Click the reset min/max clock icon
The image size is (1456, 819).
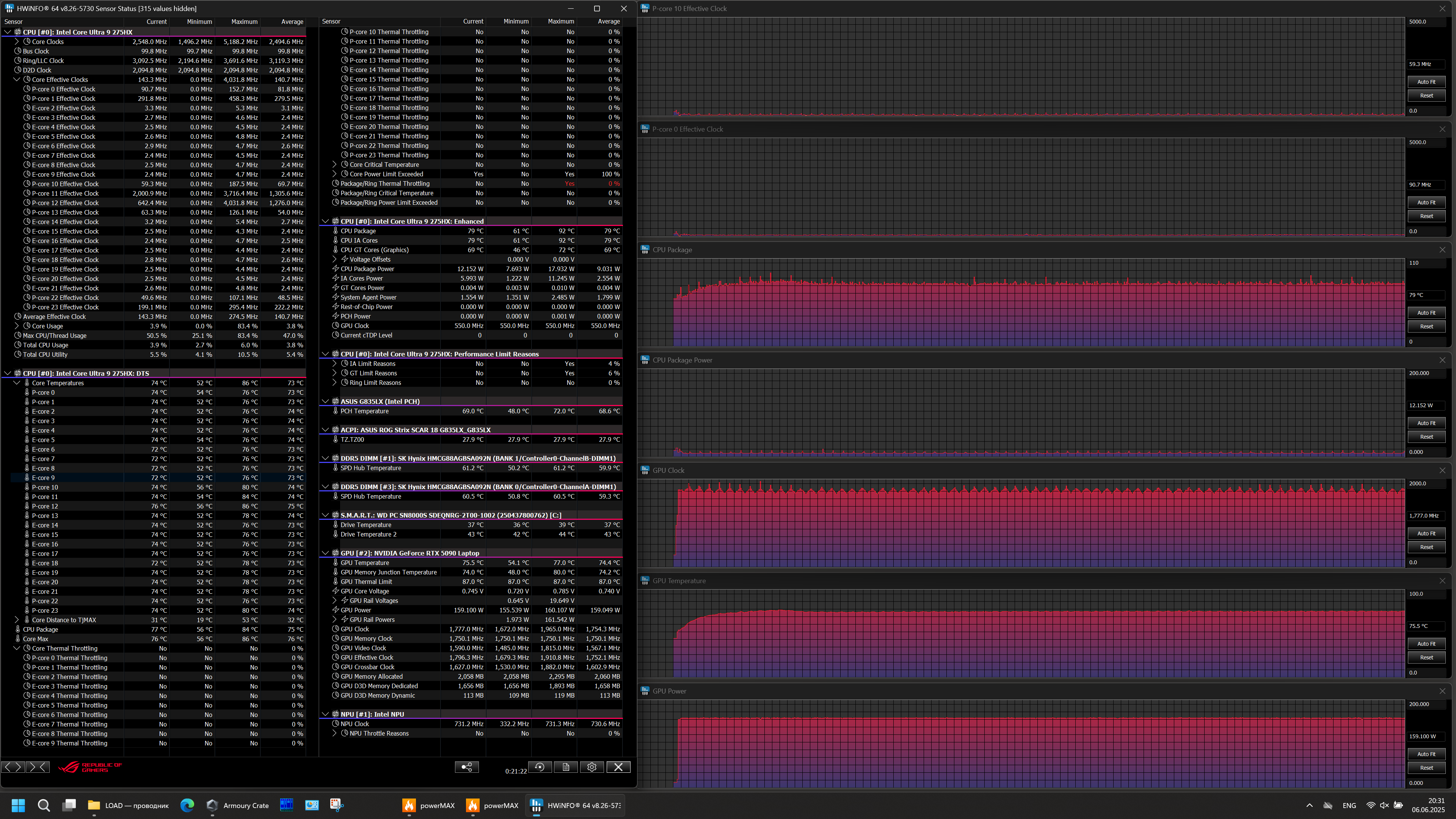click(x=540, y=767)
